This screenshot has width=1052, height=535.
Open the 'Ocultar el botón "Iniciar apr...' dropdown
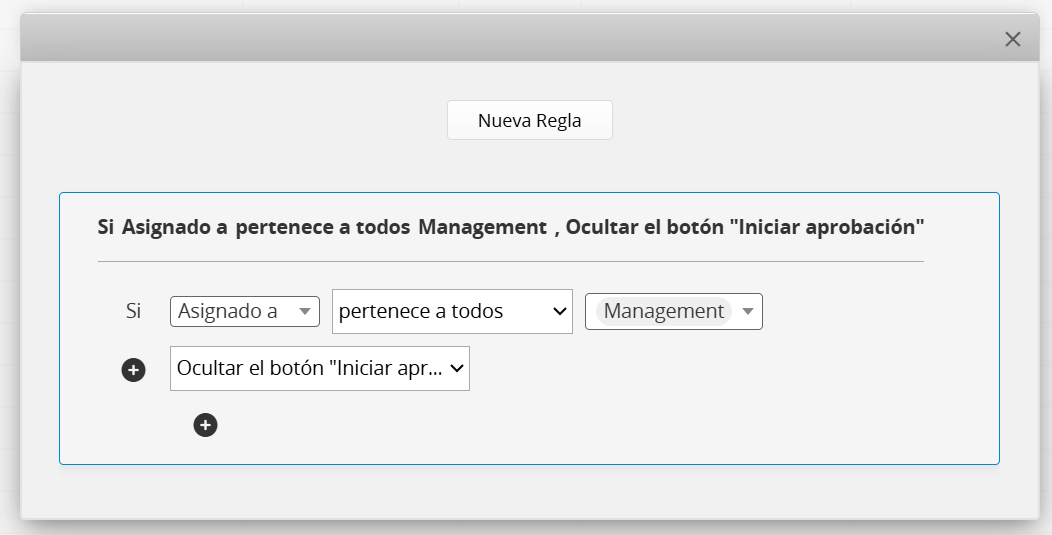coord(308,368)
